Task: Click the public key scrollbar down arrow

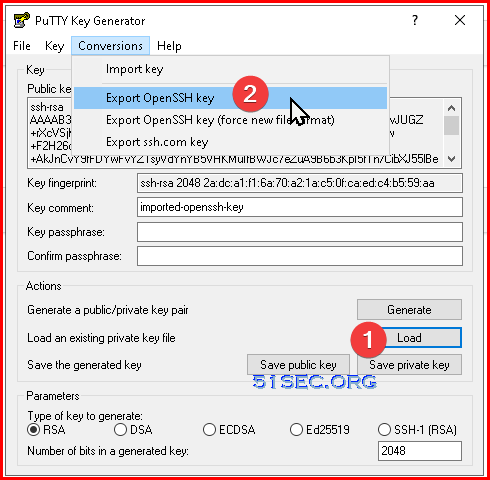Action: [x=451, y=159]
